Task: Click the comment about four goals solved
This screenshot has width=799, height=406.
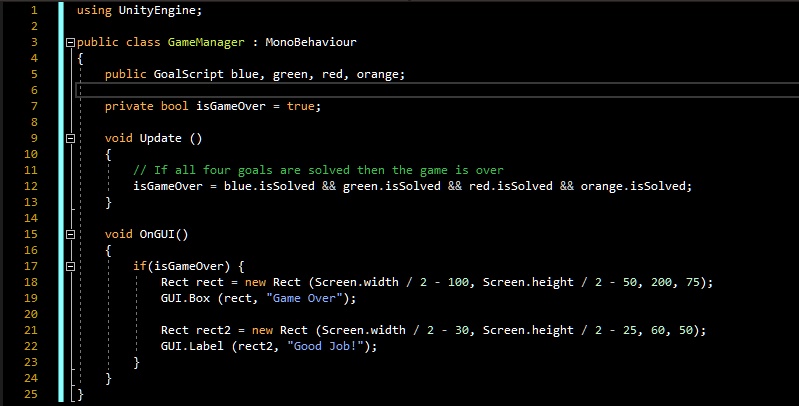Action: (318, 170)
